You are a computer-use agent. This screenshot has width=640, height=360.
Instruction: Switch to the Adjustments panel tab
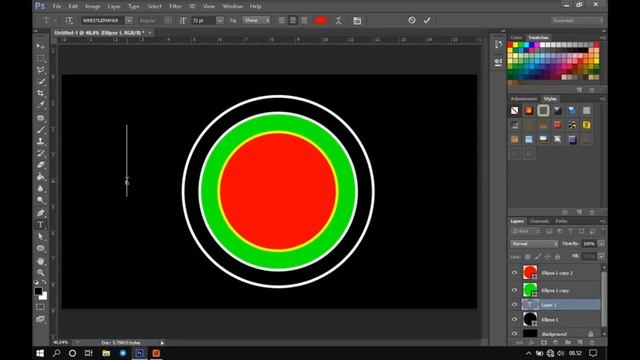(524, 99)
